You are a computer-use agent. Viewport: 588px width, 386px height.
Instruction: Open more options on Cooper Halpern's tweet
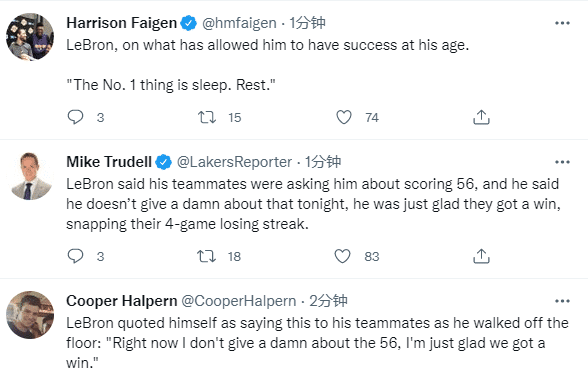pos(562,301)
